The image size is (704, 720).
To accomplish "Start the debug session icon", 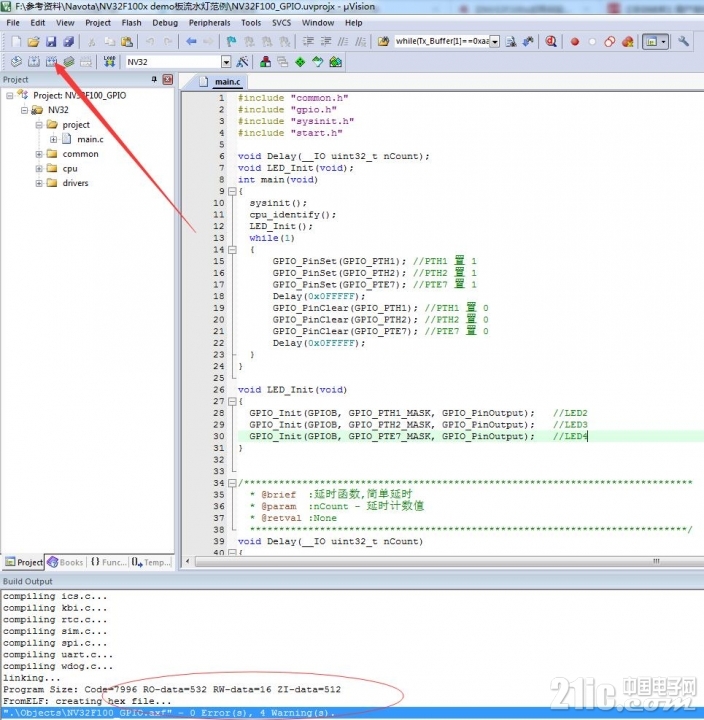I will coord(551,41).
